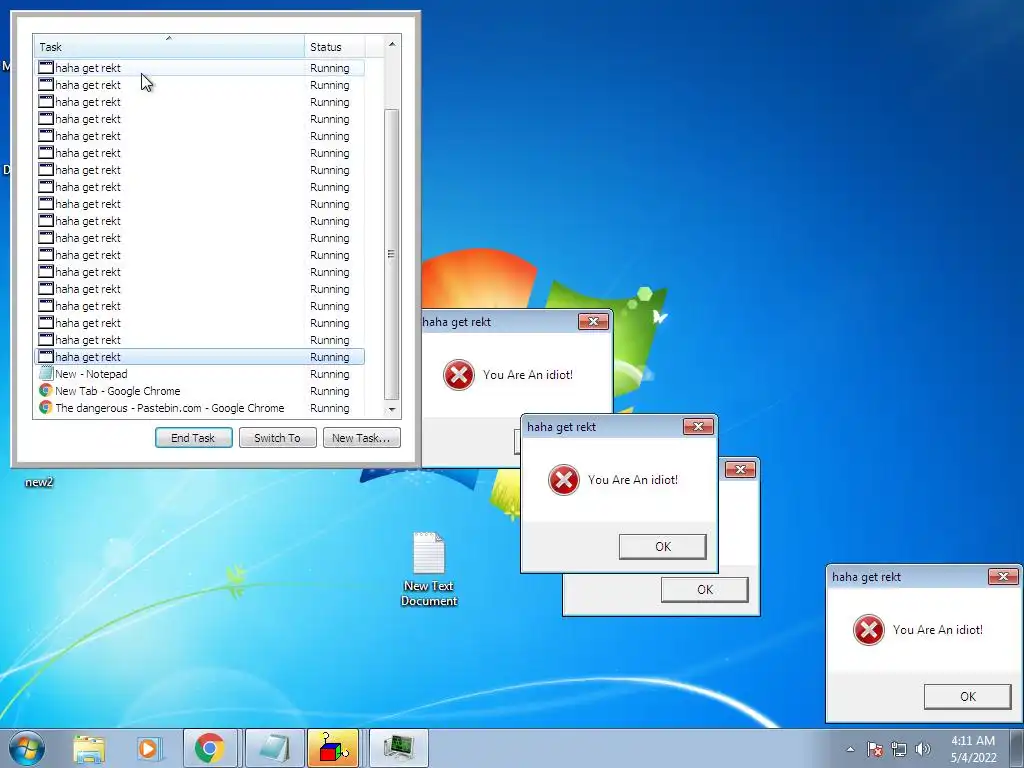
Task: Switch to Notepad on the taskbar
Action: point(274,748)
